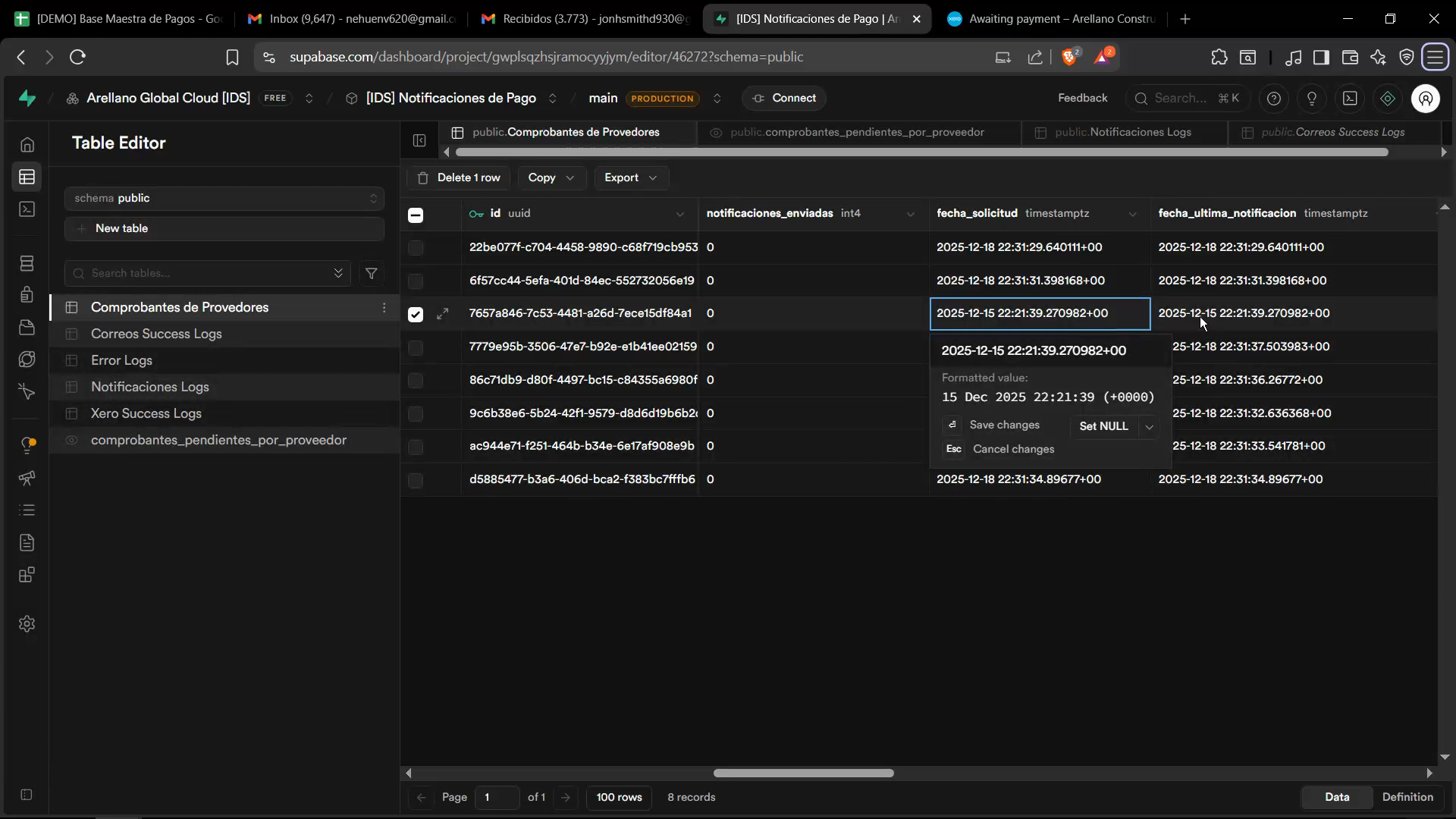The height and width of the screenshot is (819, 1456).
Task: Open the SQL Editor sidebar icon
Action: coord(27,209)
